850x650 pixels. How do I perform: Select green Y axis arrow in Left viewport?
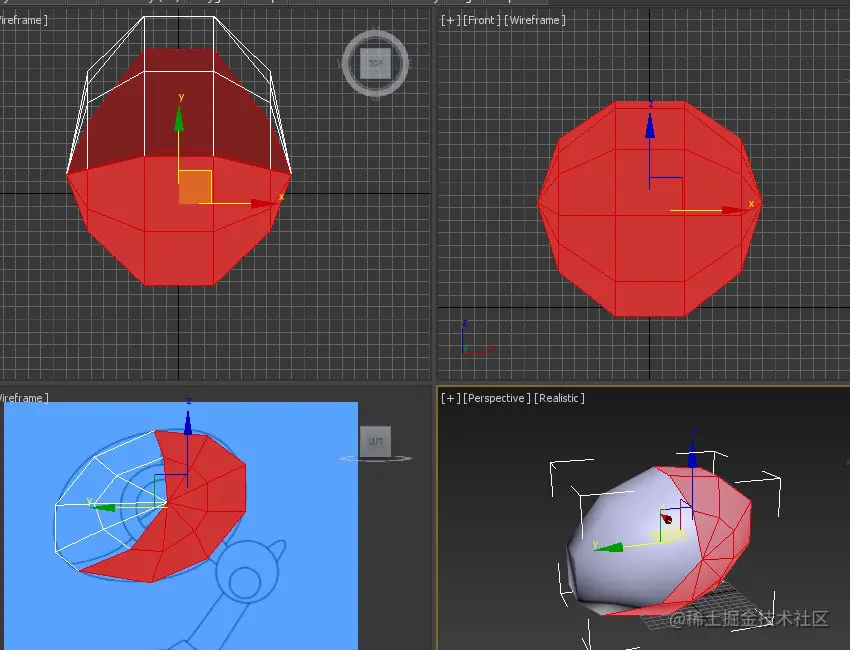(x=103, y=507)
